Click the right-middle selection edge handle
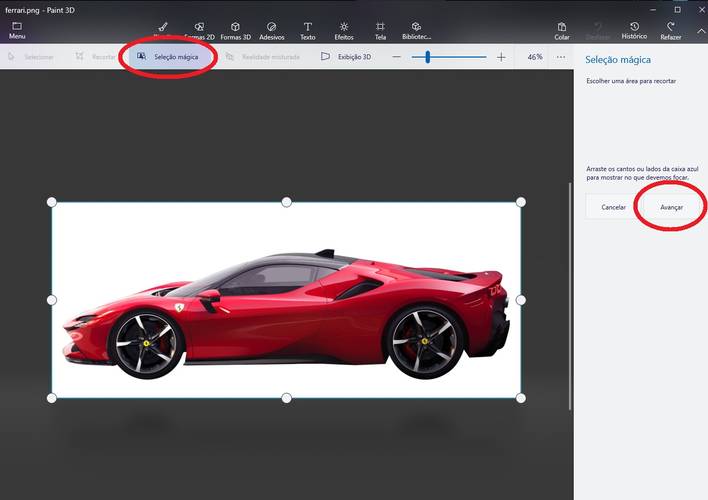 click(521, 300)
